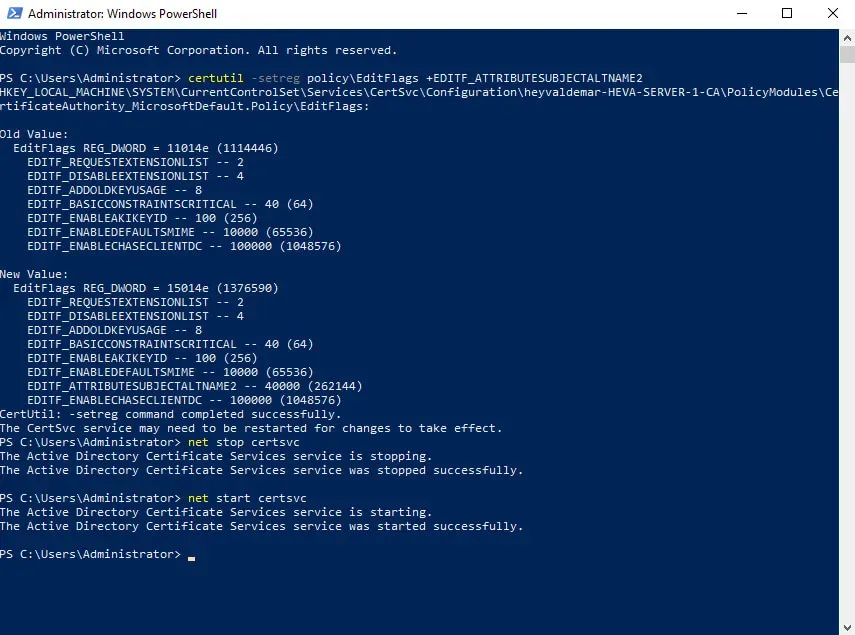Click '+EDITF_ATTRIBUTESUBJECTALTNAME2' in the command
The width and height of the screenshot is (855, 635).
pos(534,78)
